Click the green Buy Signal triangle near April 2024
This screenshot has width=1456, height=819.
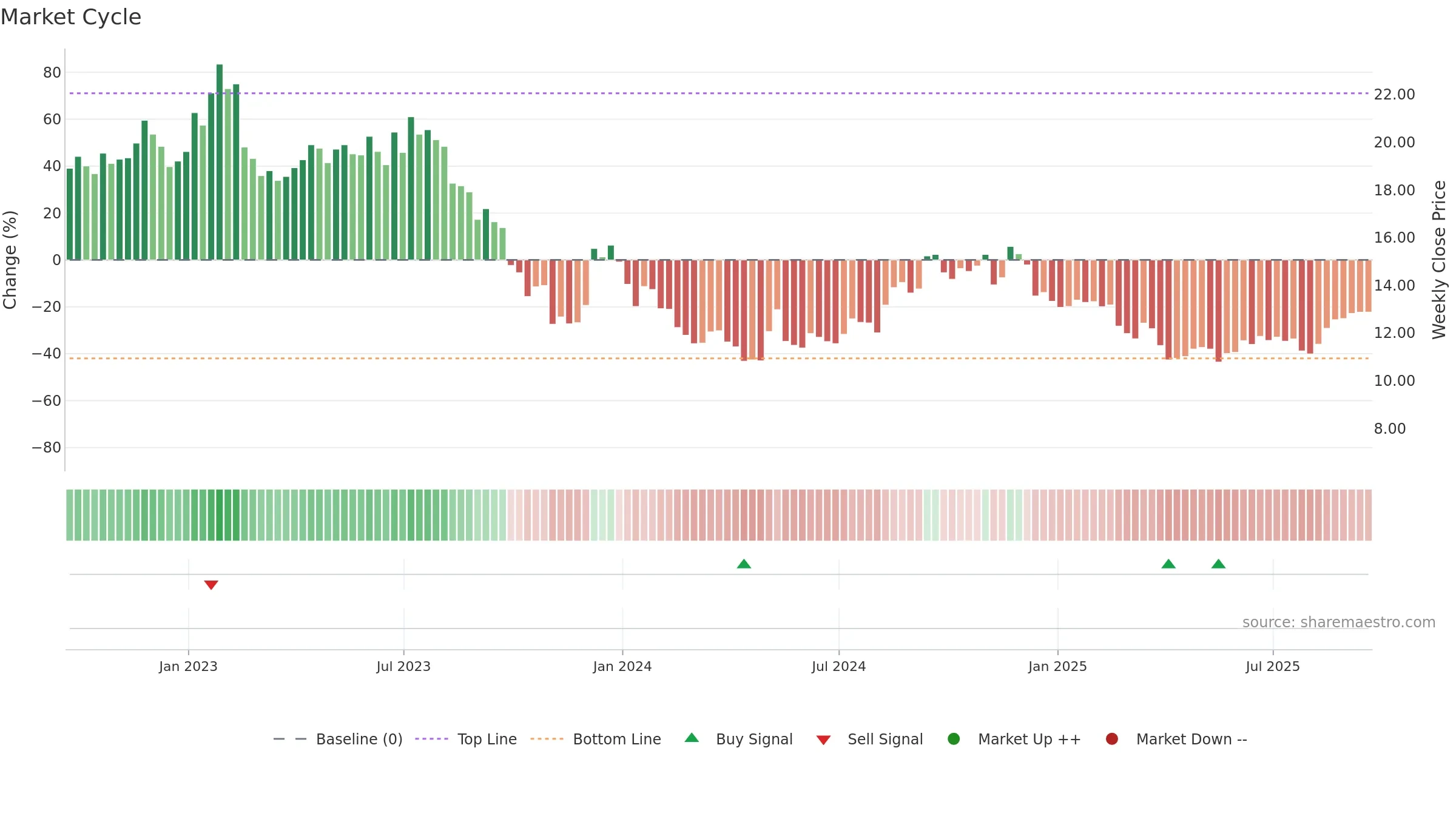744,564
